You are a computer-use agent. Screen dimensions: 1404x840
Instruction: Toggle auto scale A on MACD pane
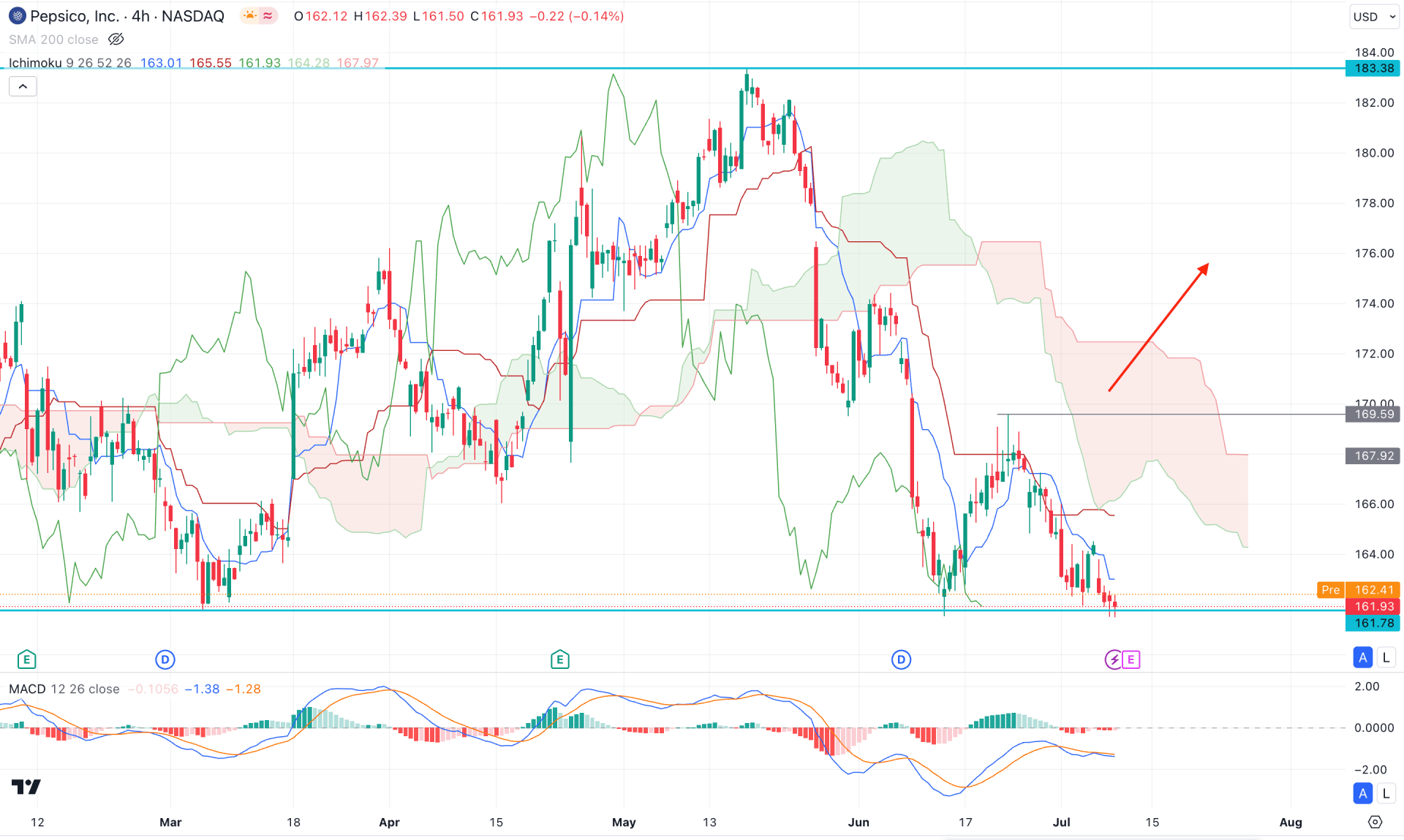[1363, 793]
